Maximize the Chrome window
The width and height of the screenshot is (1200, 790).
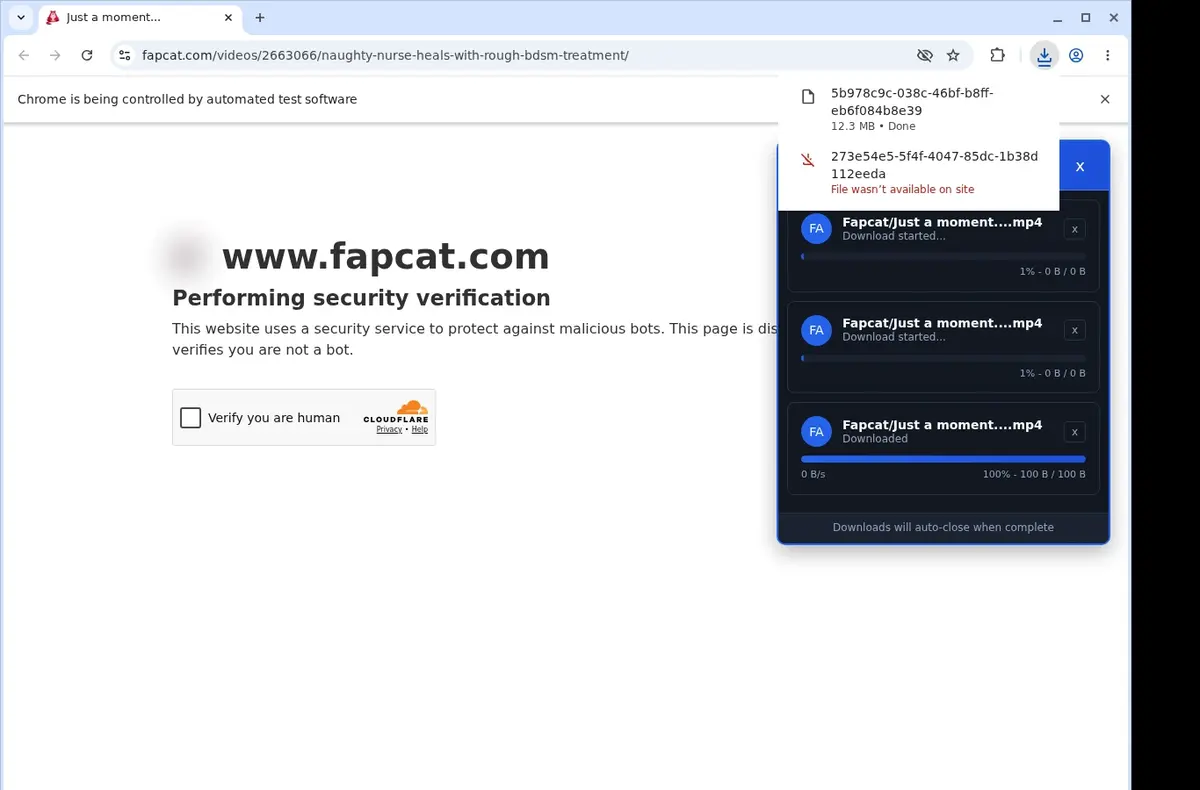tap(1086, 18)
